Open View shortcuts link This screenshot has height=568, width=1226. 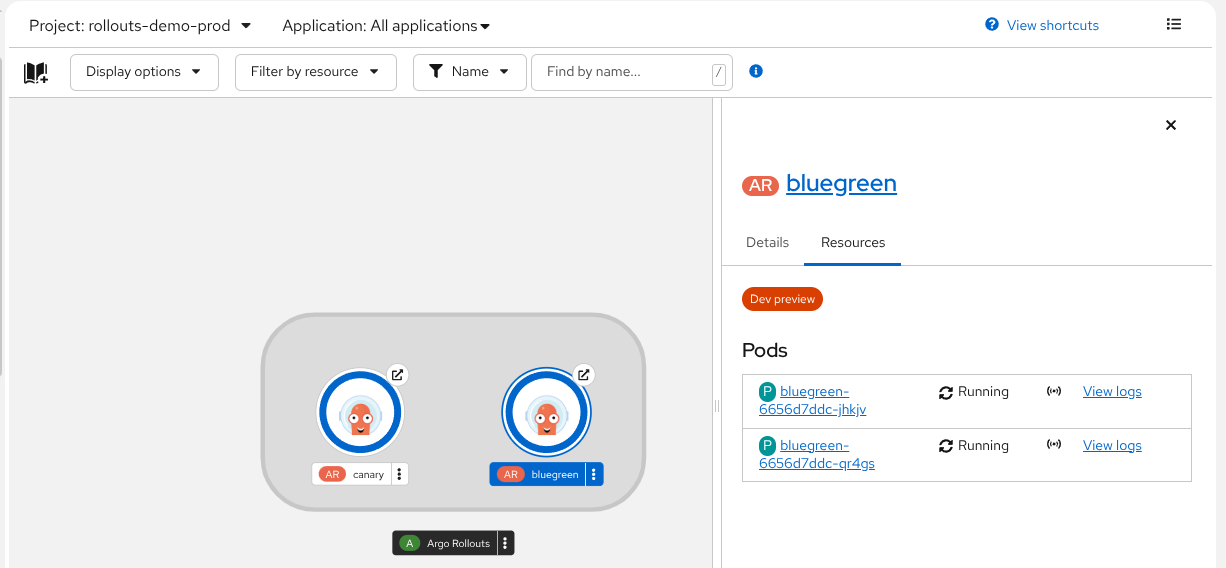(x=1052, y=26)
